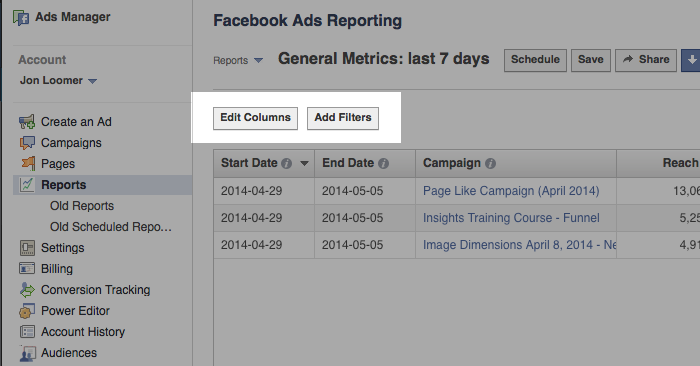Click the Campaign column info icon

(x=490, y=164)
